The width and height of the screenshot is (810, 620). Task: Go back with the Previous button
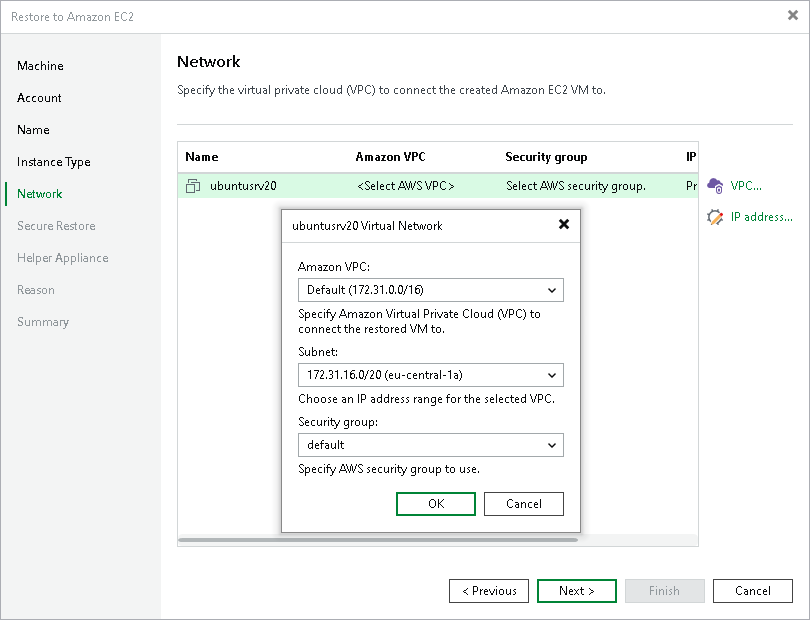tap(489, 591)
